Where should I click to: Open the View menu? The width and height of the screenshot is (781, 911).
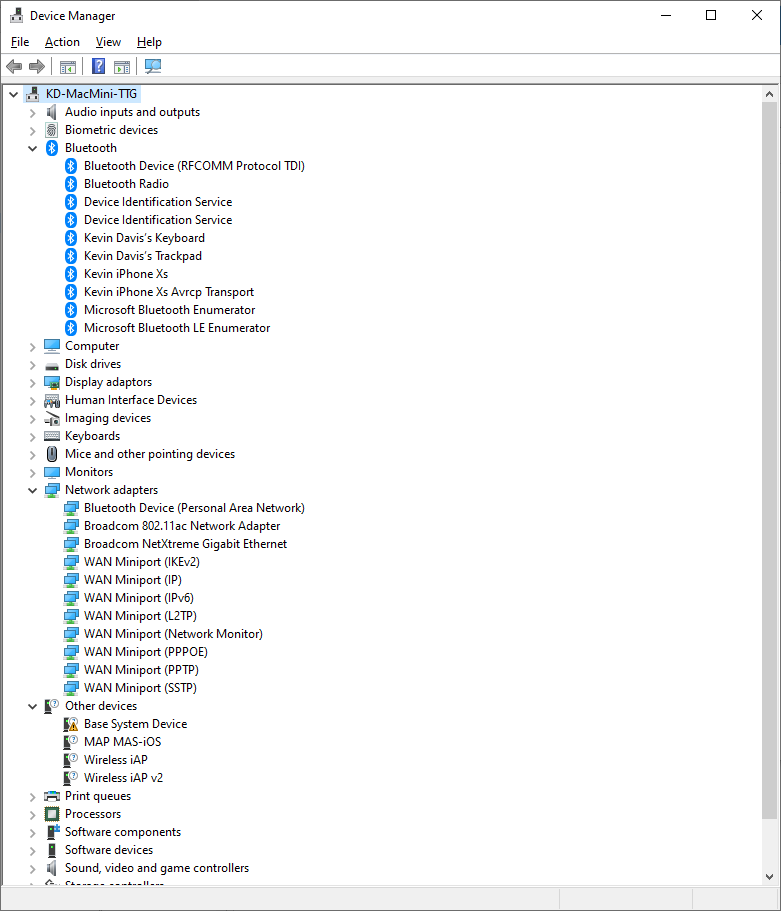108,42
